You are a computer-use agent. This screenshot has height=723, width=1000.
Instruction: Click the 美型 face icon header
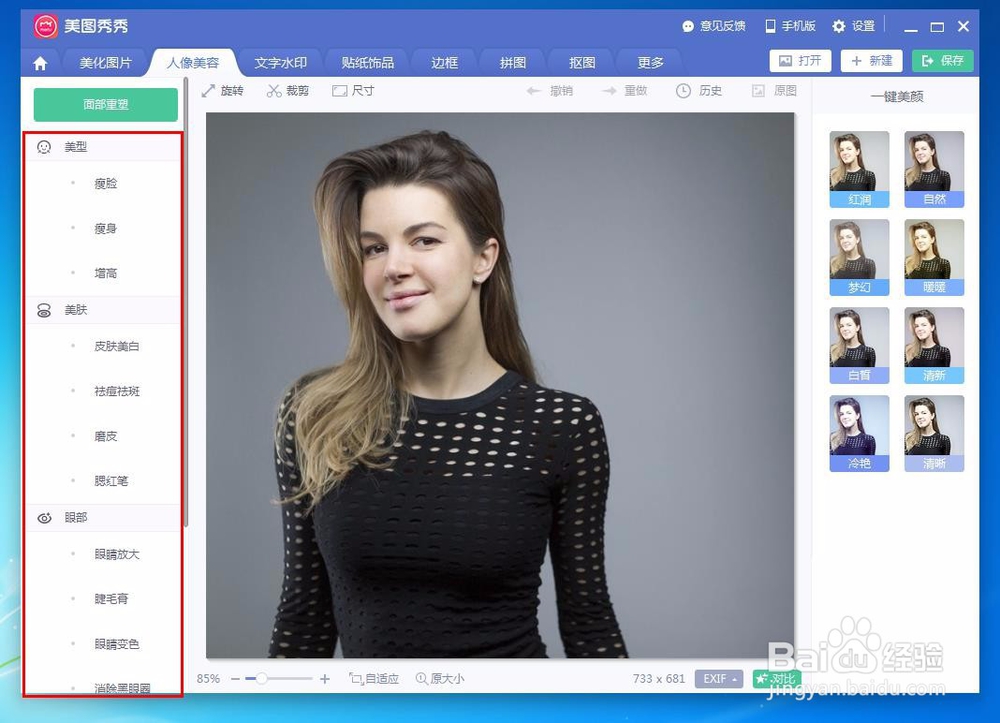(x=44, y=147)
